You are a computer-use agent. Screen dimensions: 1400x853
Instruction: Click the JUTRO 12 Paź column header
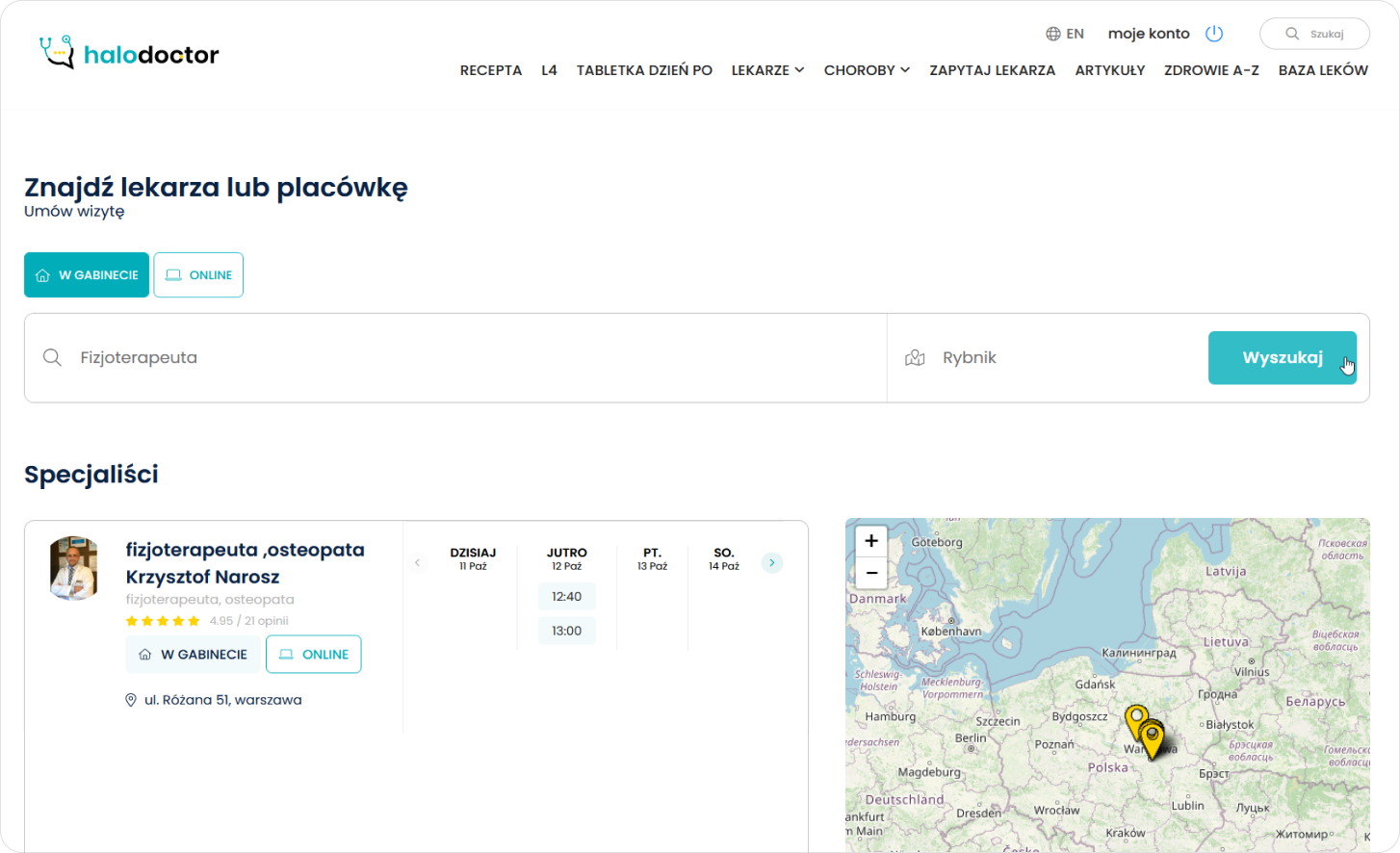pos(567,558)
